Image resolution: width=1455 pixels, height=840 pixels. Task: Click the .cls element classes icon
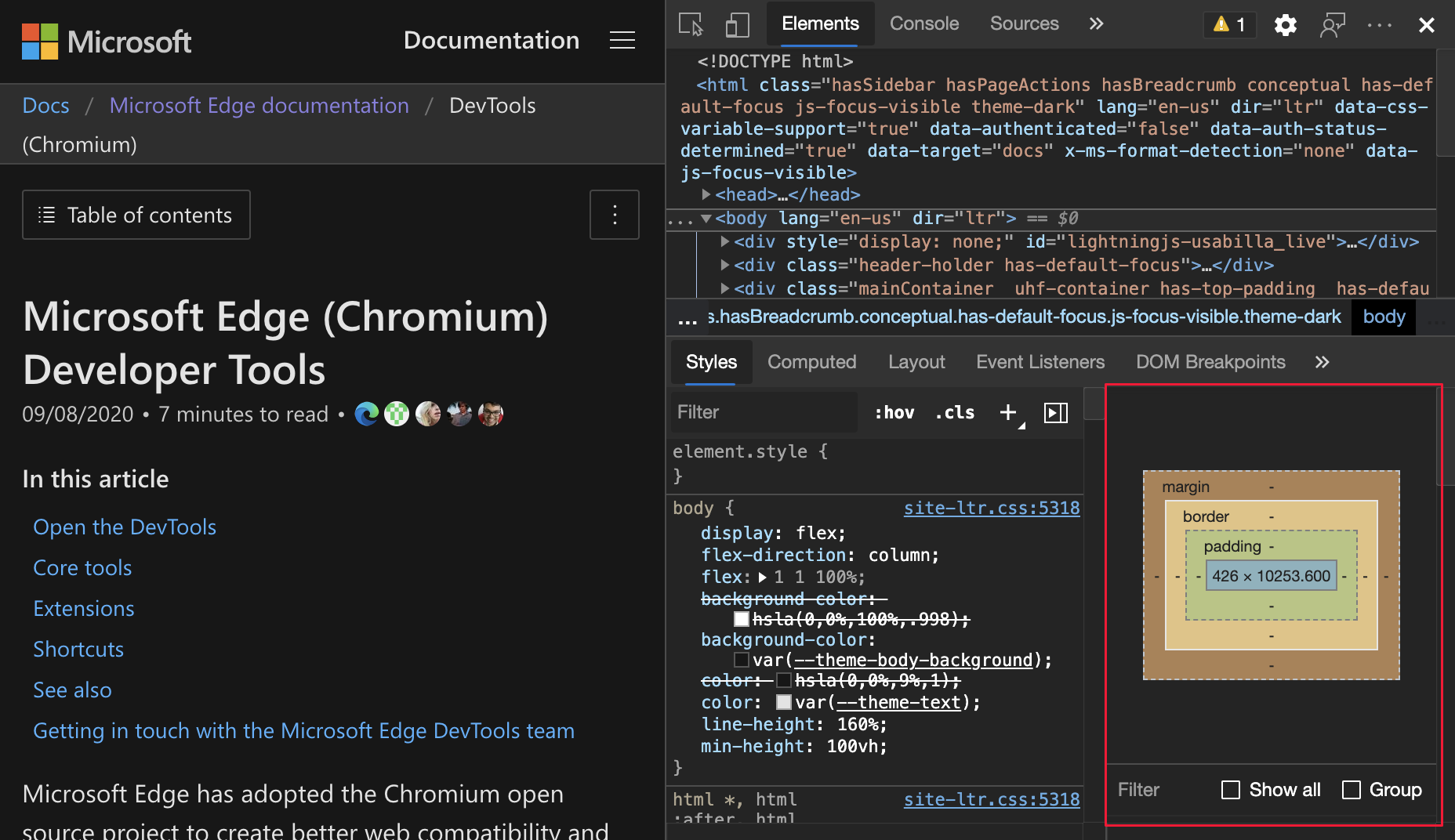pyautogui.click(x=955, y=412)
